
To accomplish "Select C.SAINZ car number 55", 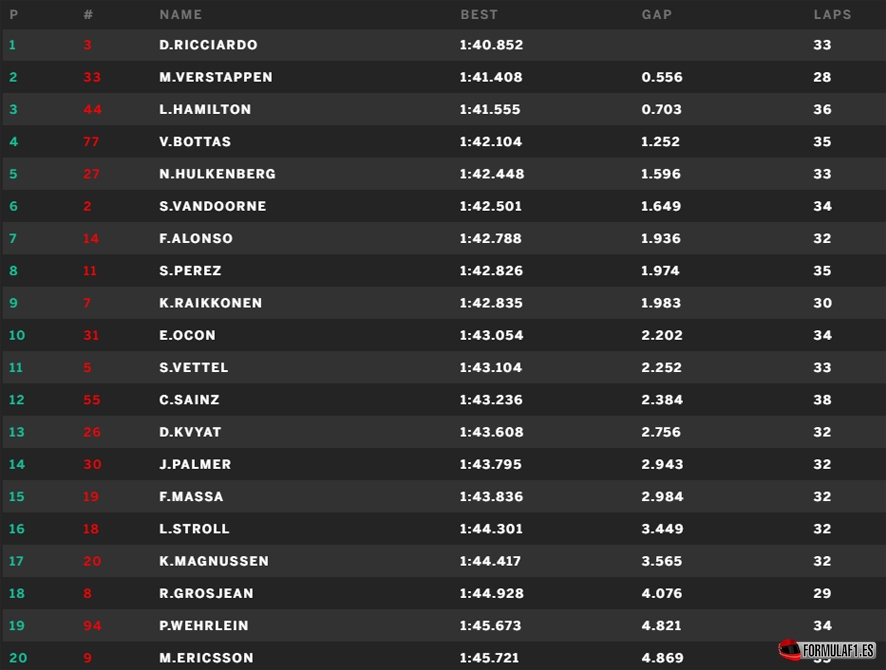I will click(92, 400).
